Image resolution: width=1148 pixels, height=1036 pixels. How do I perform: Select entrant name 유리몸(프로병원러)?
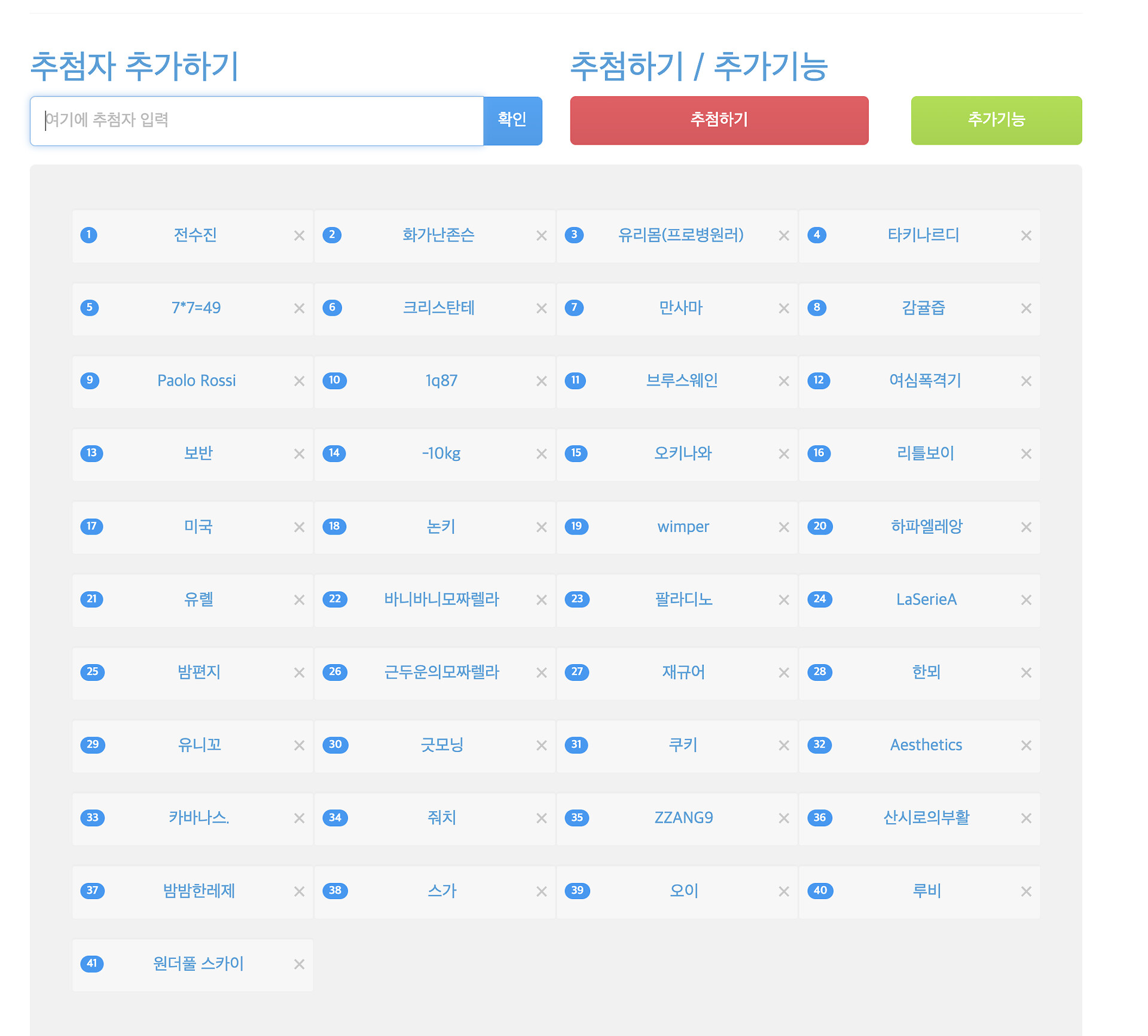click(680, 235)
